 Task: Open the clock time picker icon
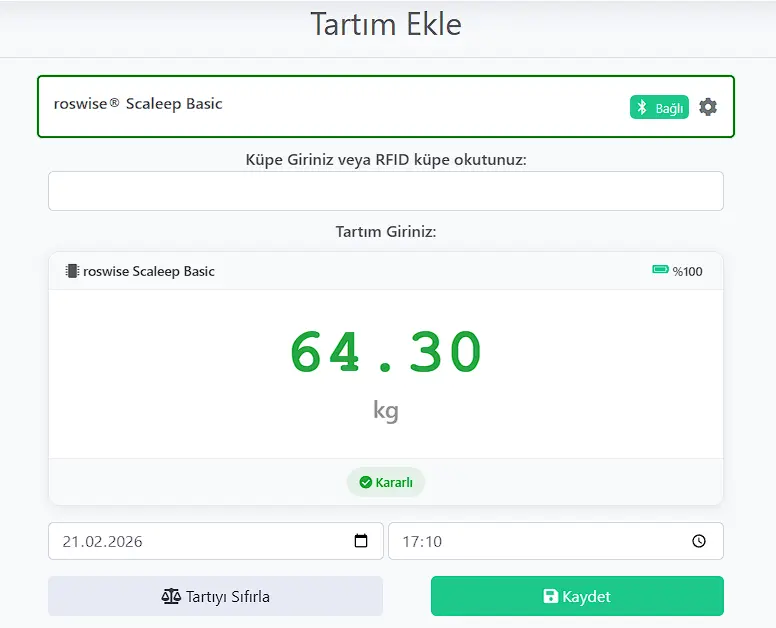[699, 541]
